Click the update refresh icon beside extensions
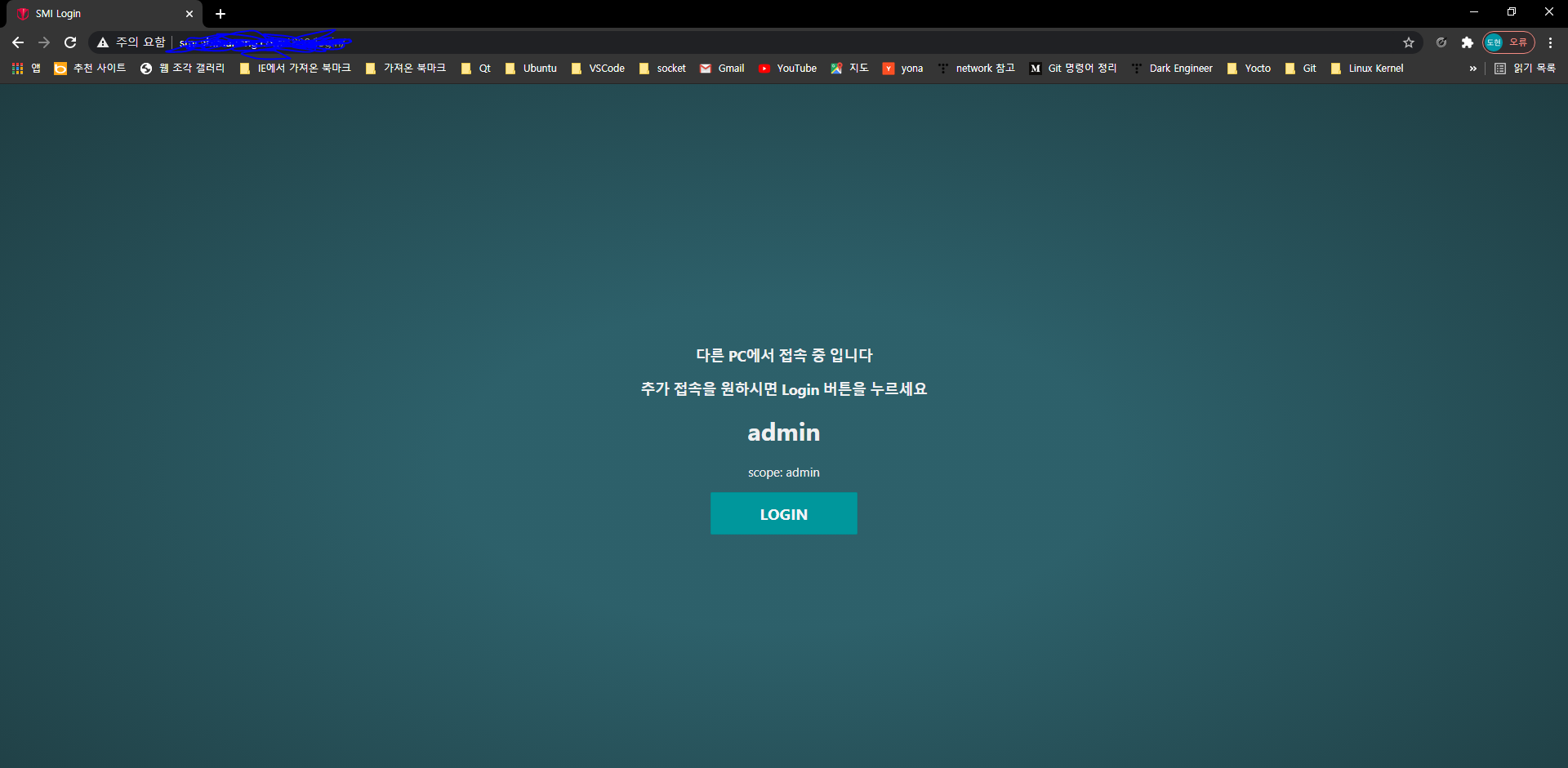 point(1441,42)
